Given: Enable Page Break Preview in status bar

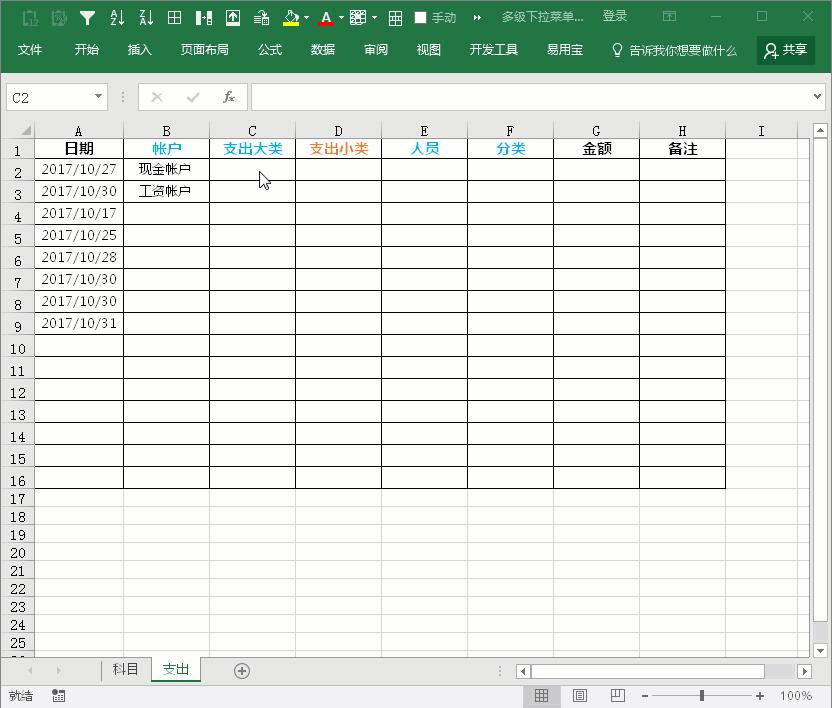Looking at the screenshot, I should (616, 694).
